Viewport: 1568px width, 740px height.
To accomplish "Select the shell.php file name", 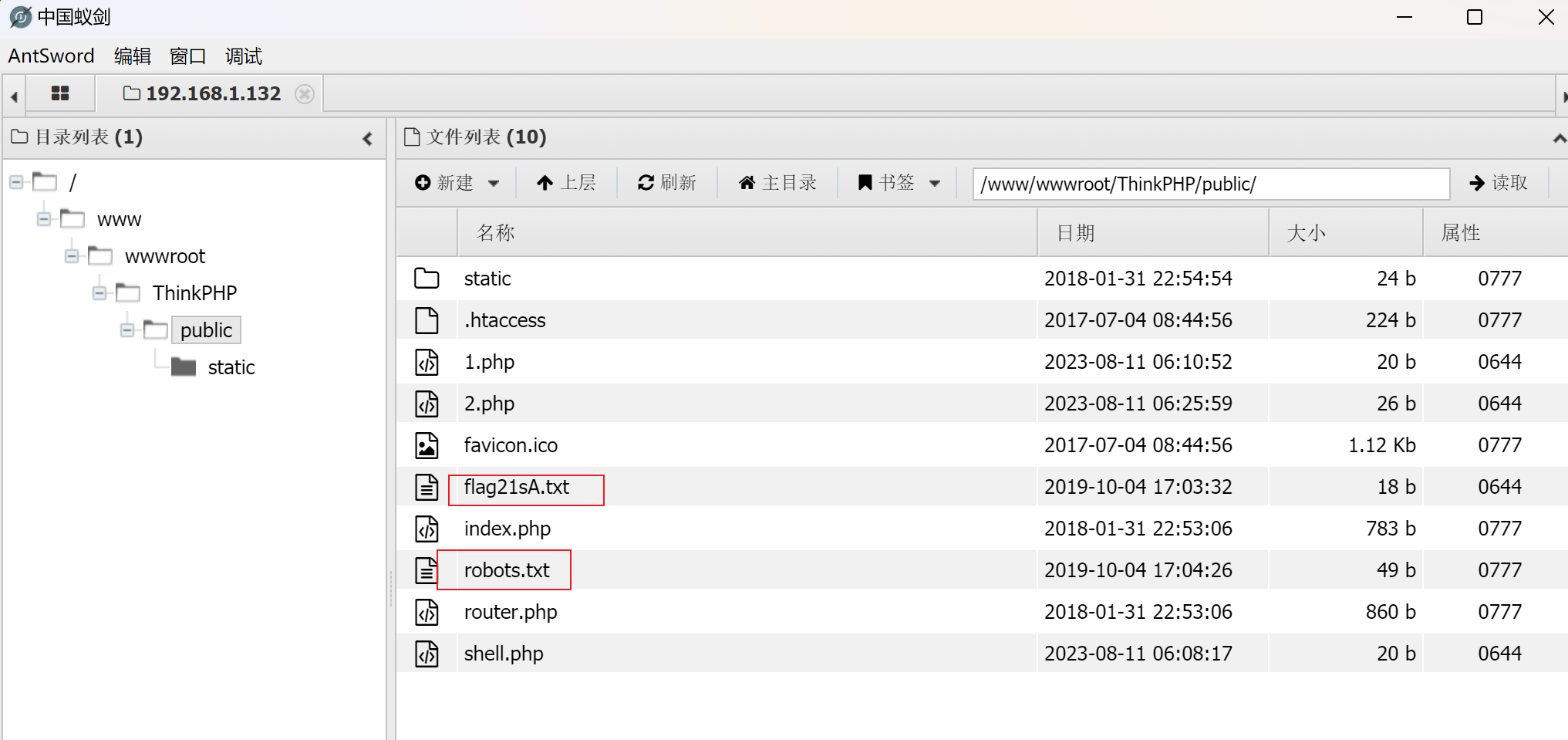I will click(x=504, y=654).
